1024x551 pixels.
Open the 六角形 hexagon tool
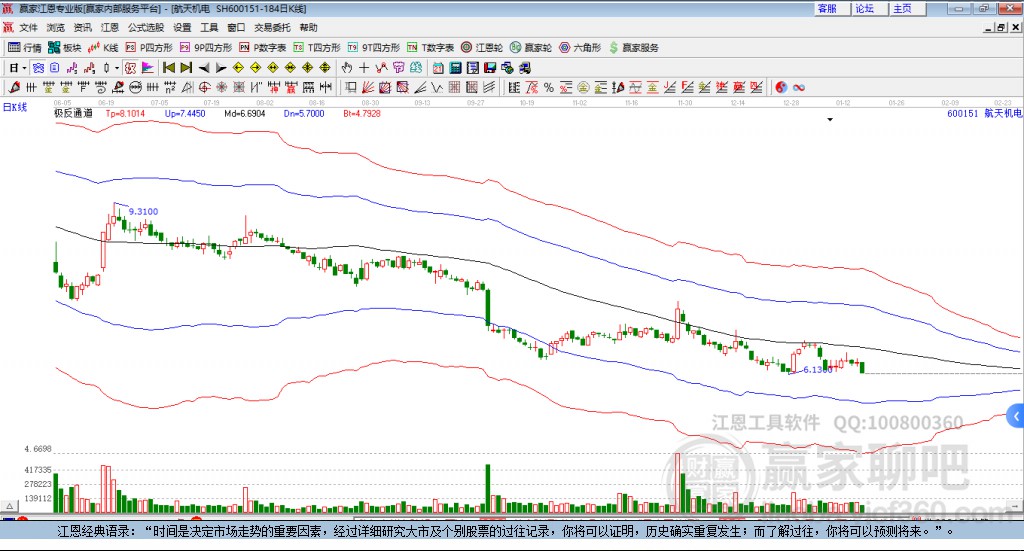[x=580, y=48]
